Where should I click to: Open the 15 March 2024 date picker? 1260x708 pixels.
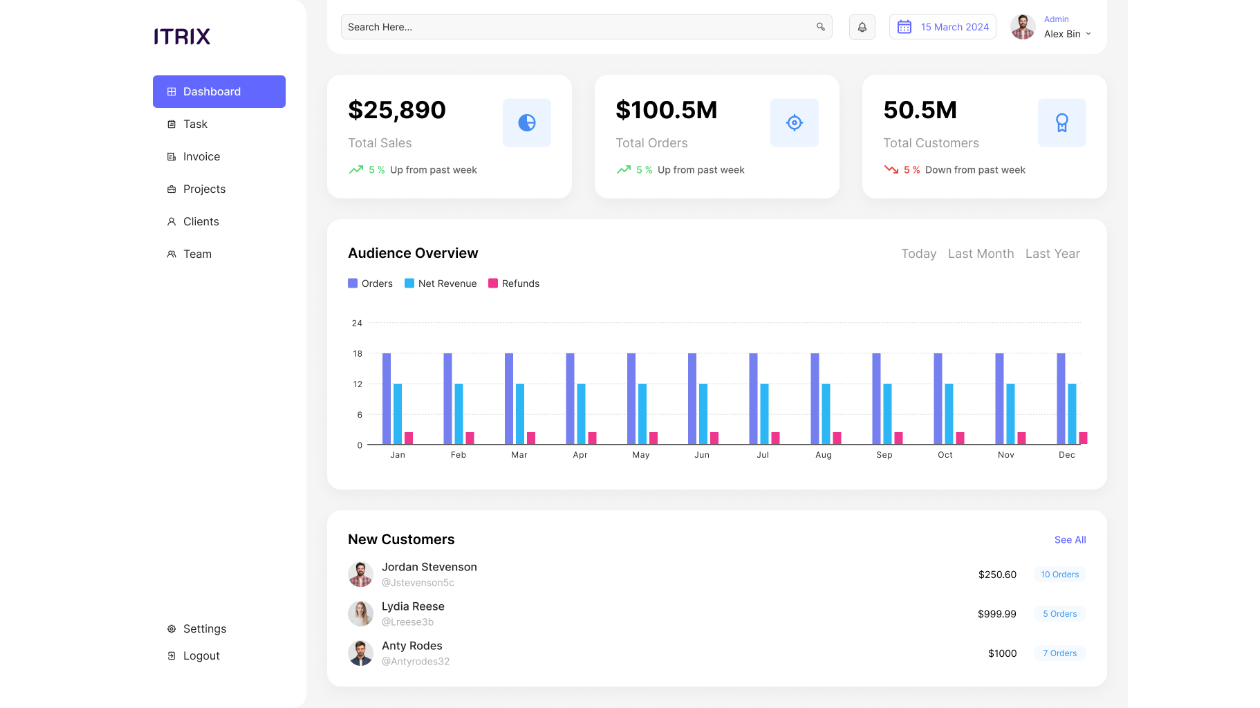[943, 27]
